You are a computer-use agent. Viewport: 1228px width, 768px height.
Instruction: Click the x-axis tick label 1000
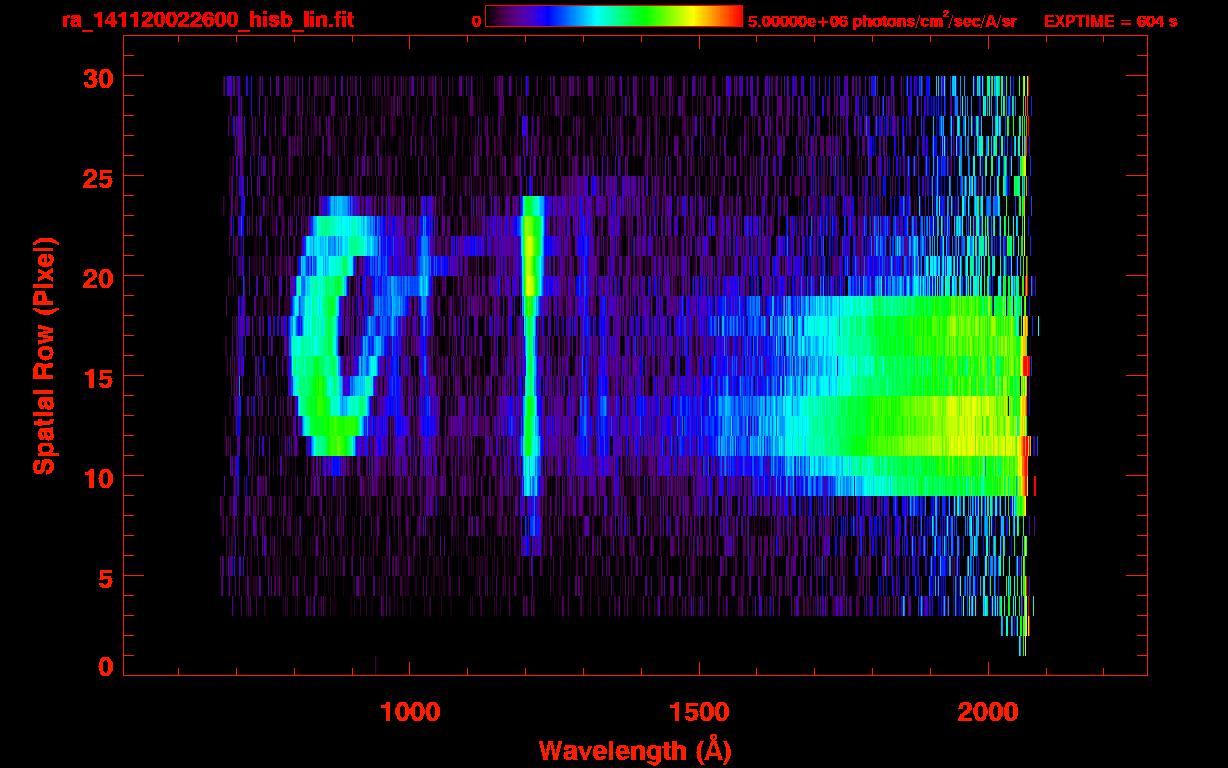point(410,712)
